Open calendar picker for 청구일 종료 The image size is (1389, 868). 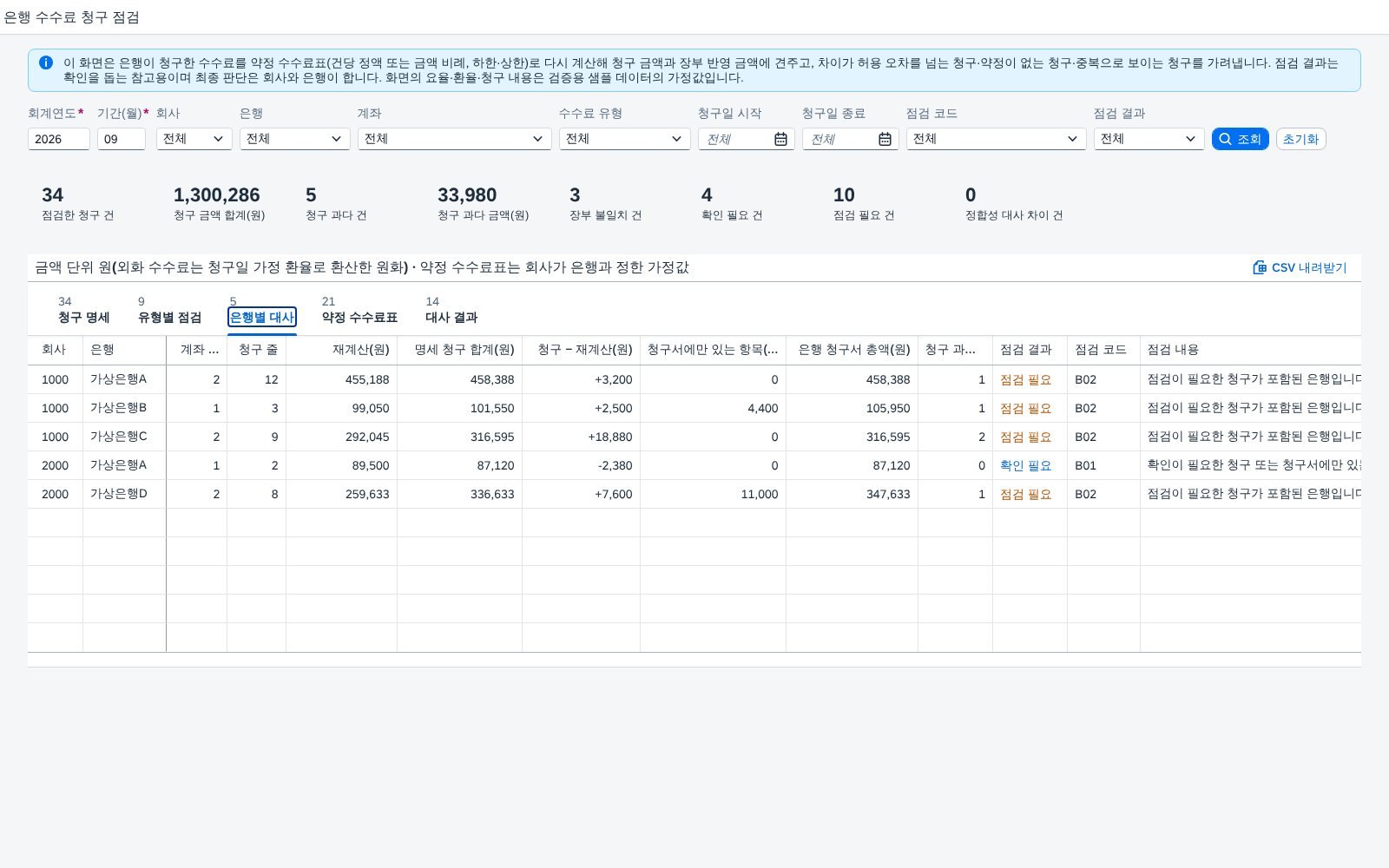(x=885, y=139)
